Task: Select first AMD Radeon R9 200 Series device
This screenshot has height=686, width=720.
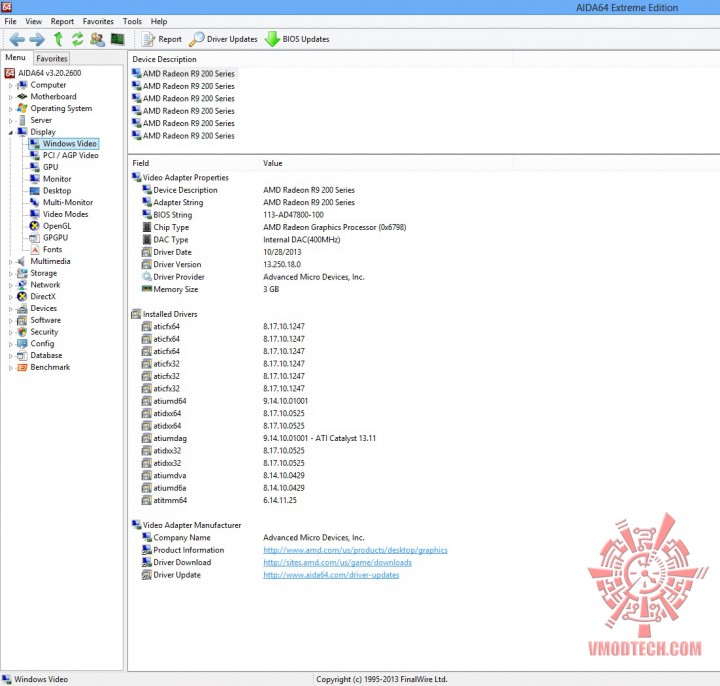Action: (x=184, y=73)
